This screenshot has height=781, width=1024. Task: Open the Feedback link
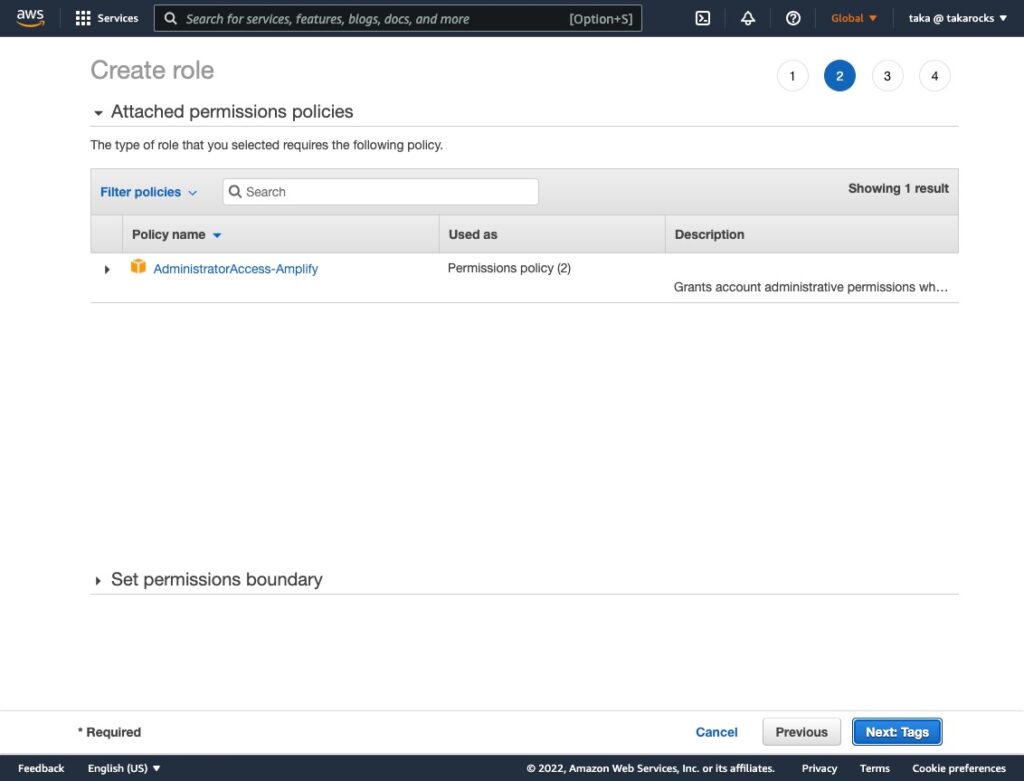click(40, 768)
